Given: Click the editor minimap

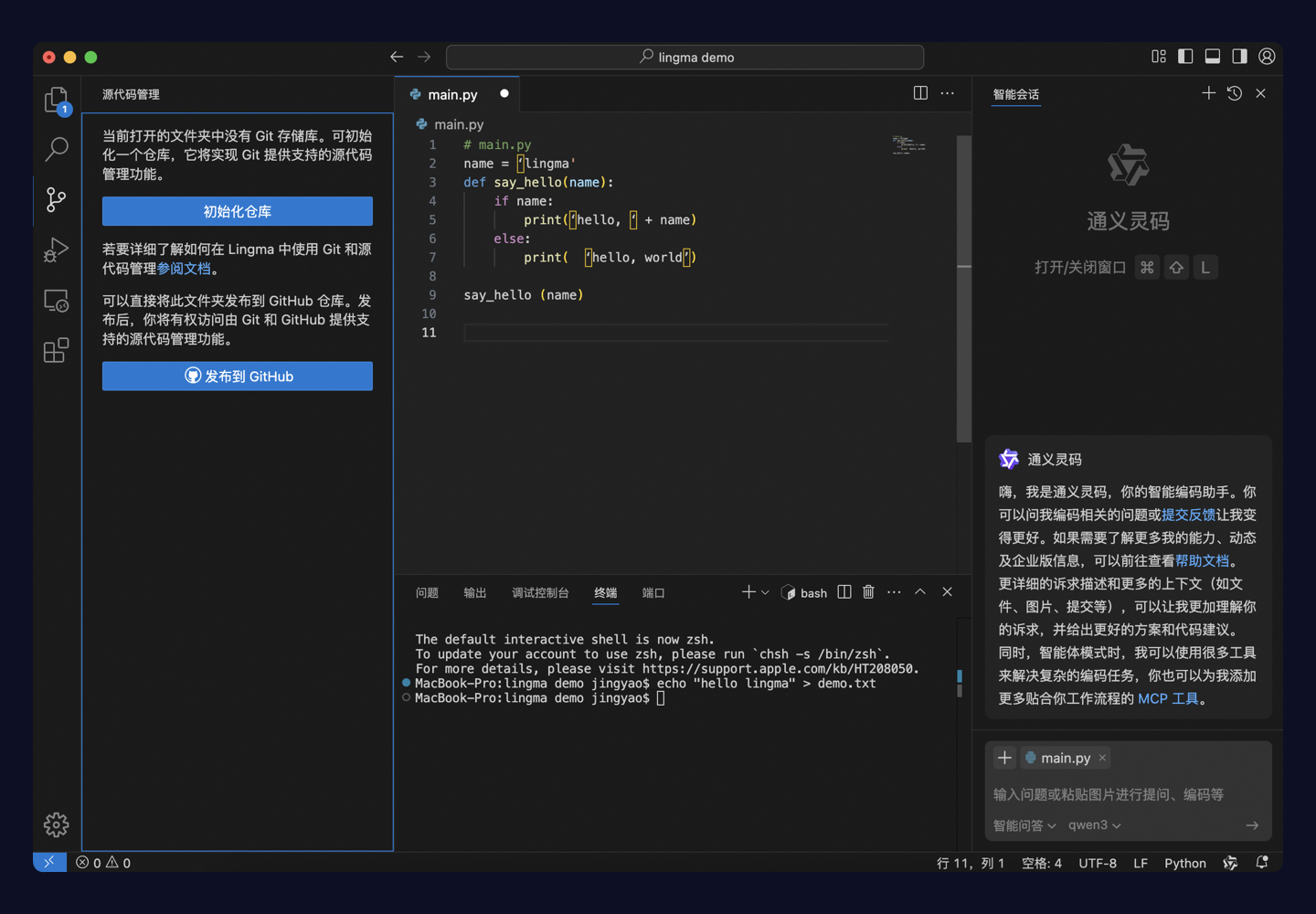Looking at the screenshot, I should pos(908,144).
